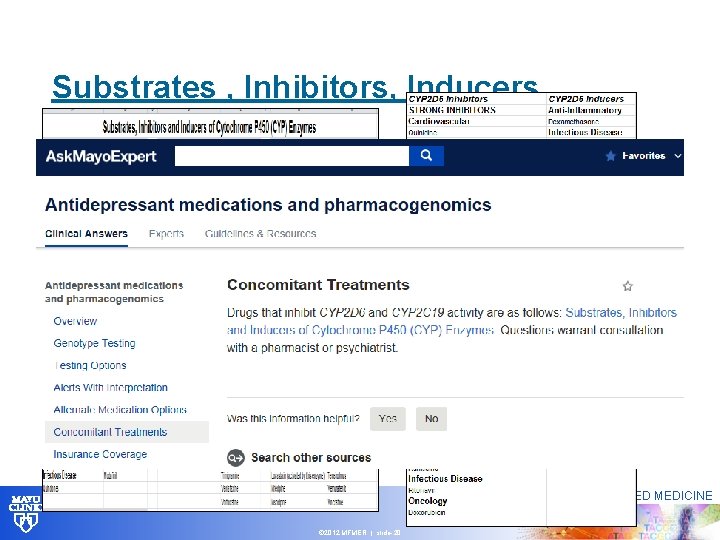Viewport: 720px width, 540px height.
Task: Click the Favorites star icon
Action: click(x=610, y=156)
